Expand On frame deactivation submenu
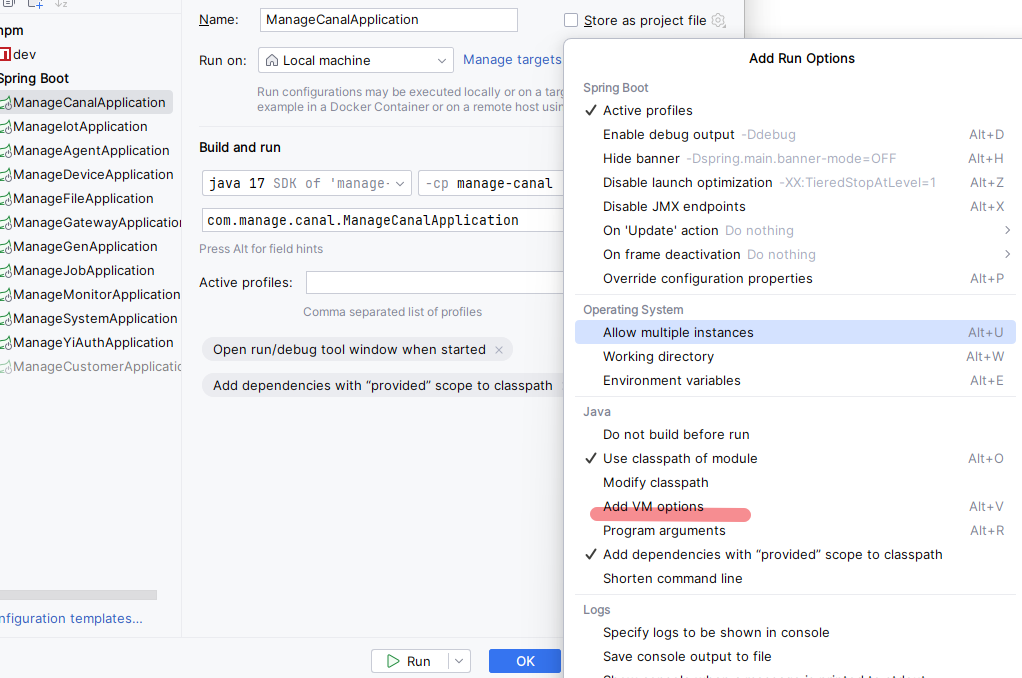1022x678 pixels. (x=795, y=254)
